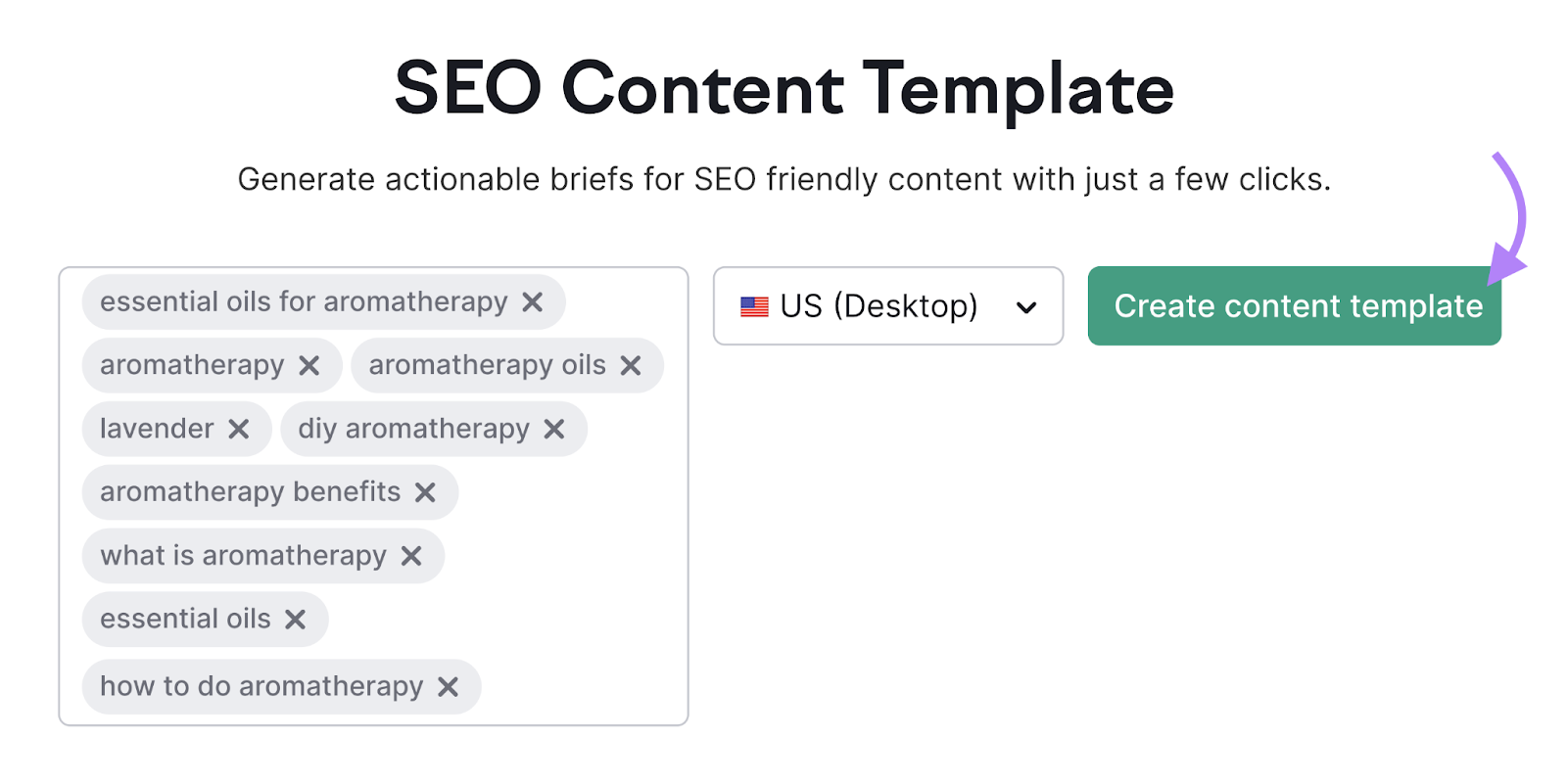The image size is (1567, 784).
Task: Click the "lavender" keyword pill
Action: point(157,428)
